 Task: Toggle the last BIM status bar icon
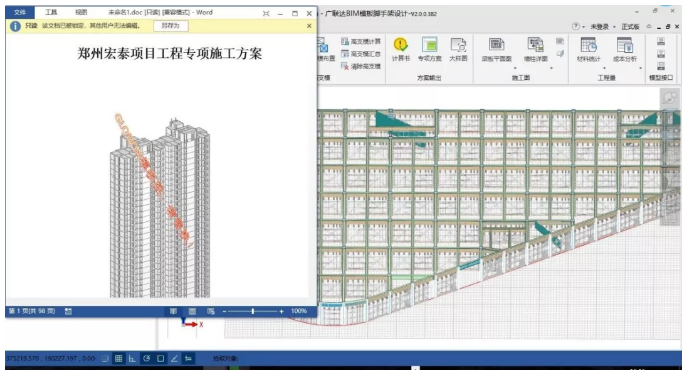pyautogui.click(x=189, y=358)
